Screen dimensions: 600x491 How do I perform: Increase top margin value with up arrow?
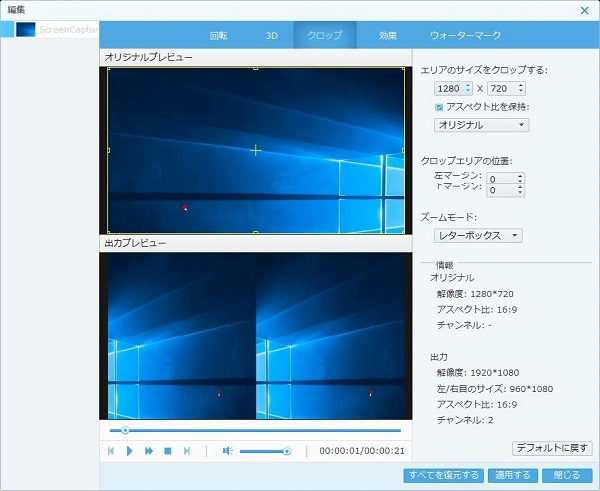click(x=520, y=188)
